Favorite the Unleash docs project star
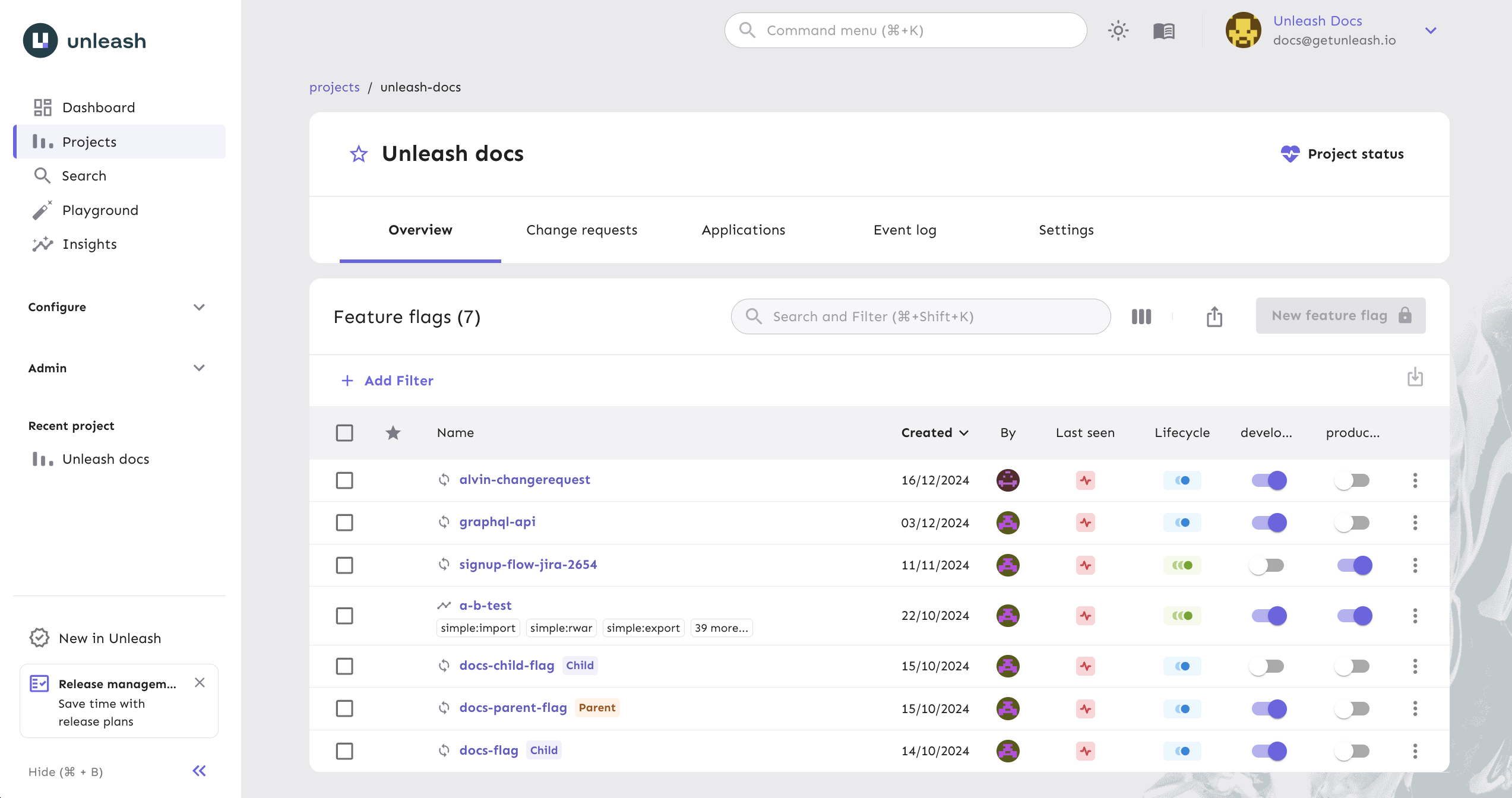 (x=359, y=154)
